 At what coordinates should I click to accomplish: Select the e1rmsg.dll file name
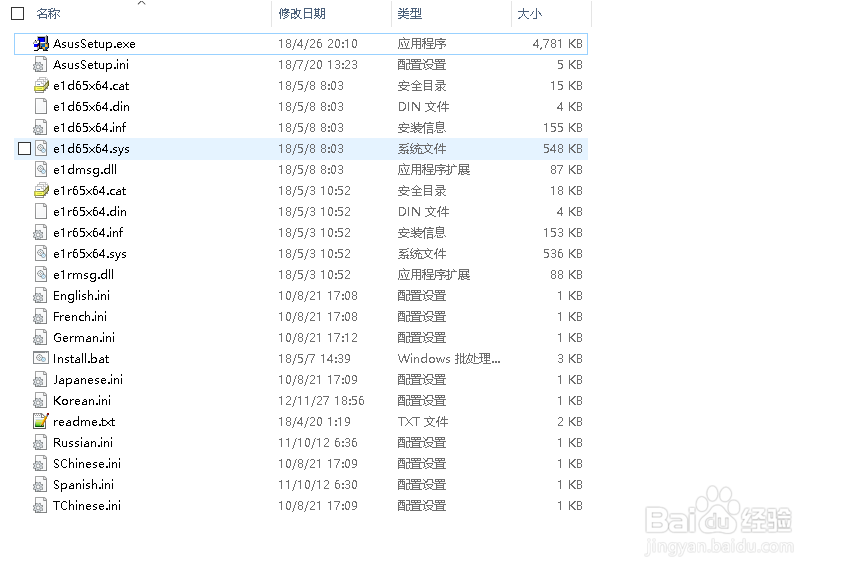tap(83, 275)
